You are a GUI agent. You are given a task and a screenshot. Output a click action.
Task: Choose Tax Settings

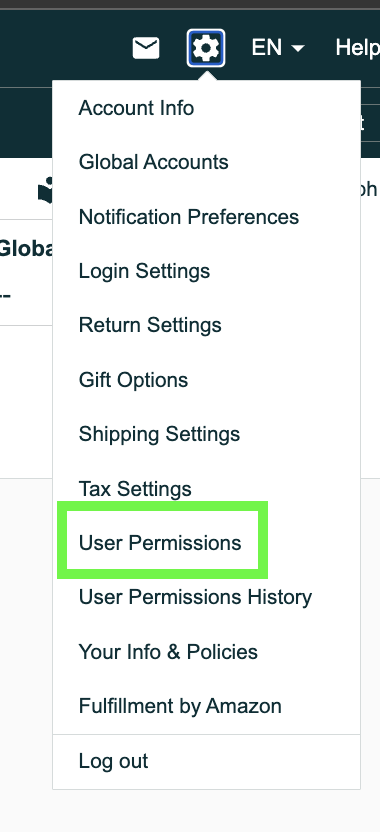135,489
